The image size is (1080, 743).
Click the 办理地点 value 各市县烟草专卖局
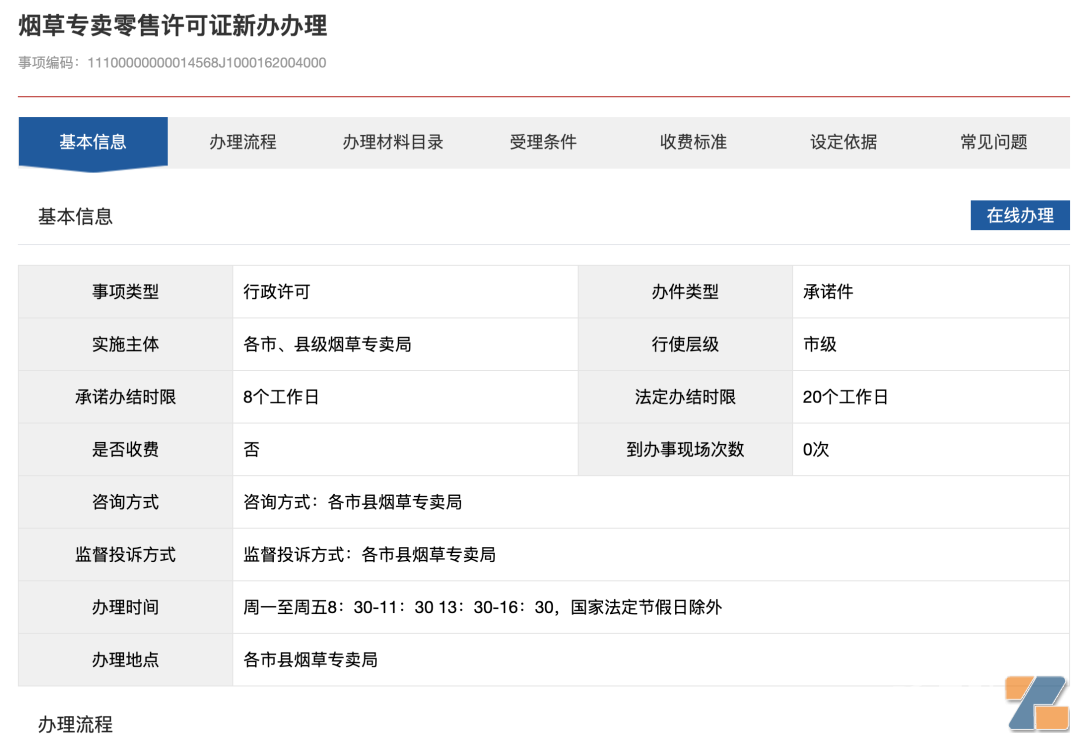pos(310,660)
